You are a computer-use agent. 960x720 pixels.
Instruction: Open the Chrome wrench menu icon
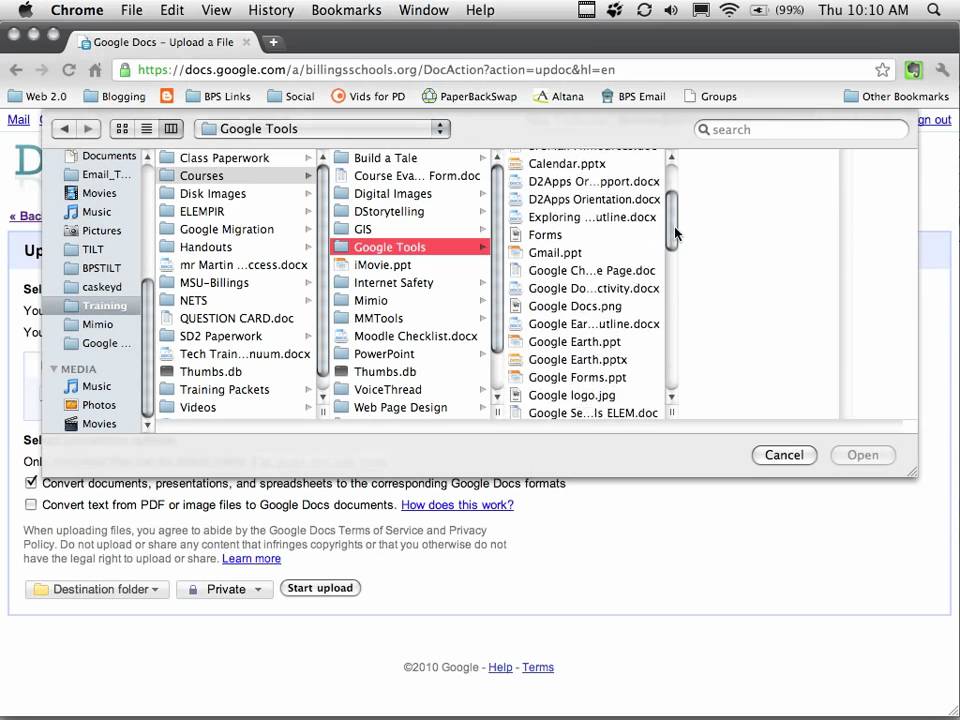[942, 70]
